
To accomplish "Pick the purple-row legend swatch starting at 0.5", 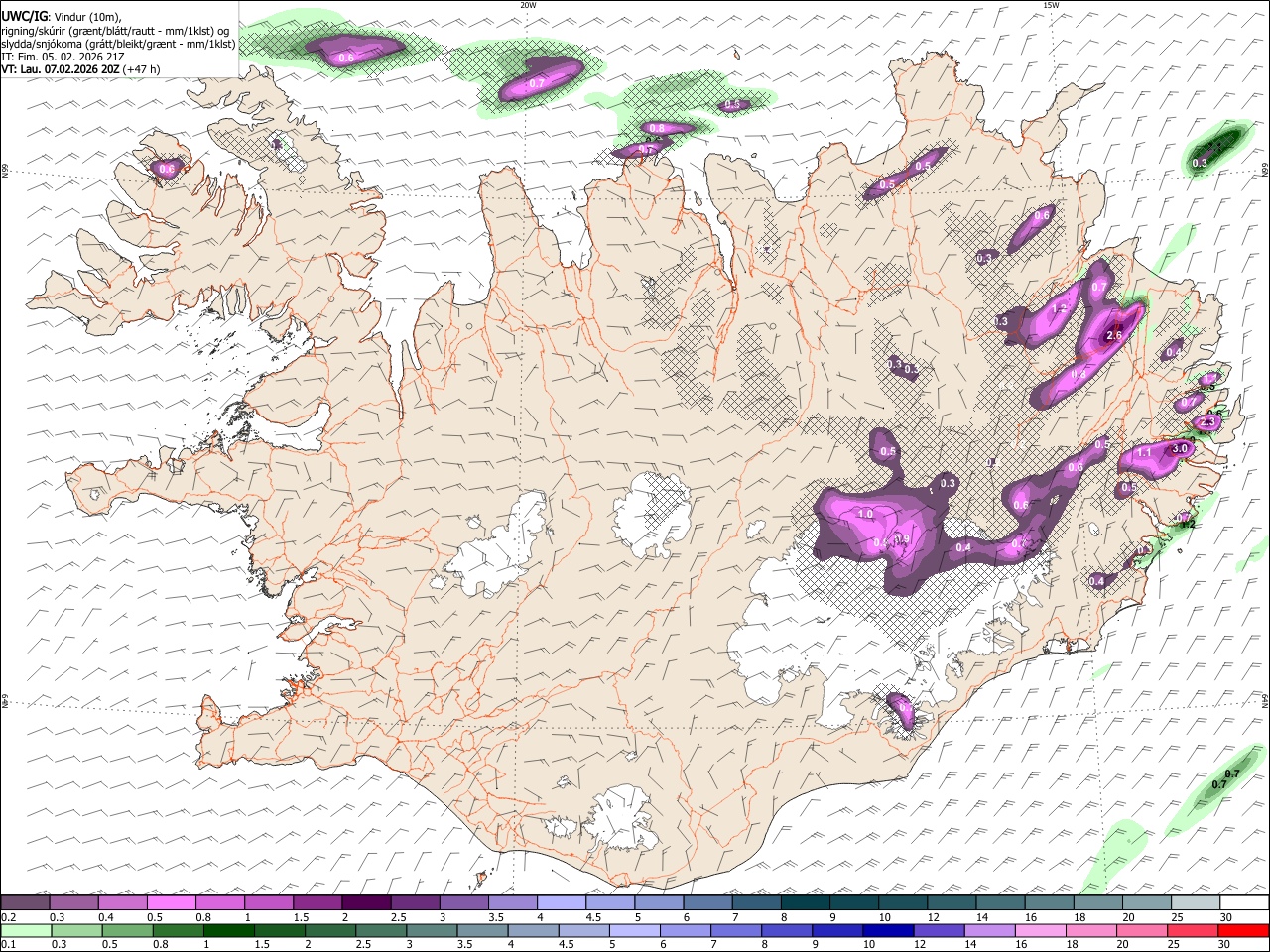I will pyautogui.click(x=172, y=903).
